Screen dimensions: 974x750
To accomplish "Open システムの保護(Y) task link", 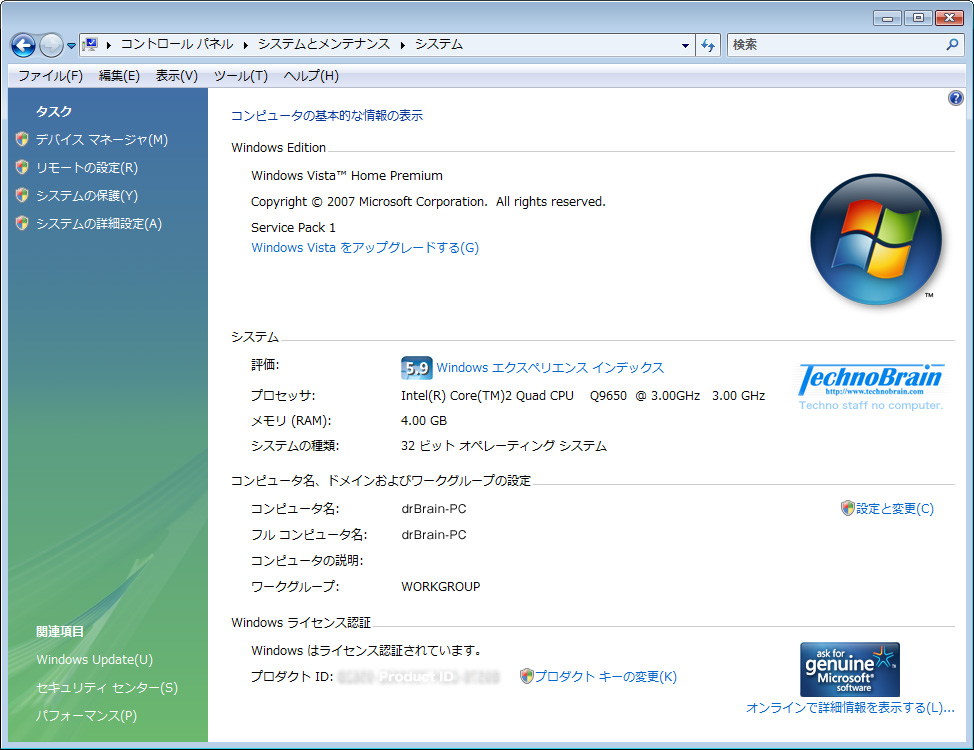I will point(87,196).
